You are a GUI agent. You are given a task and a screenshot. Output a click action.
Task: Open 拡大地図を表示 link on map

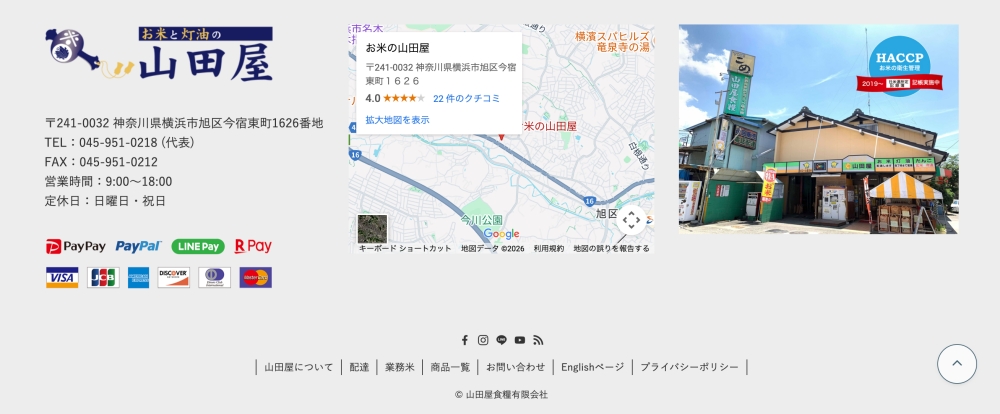[x=397, y=120]
